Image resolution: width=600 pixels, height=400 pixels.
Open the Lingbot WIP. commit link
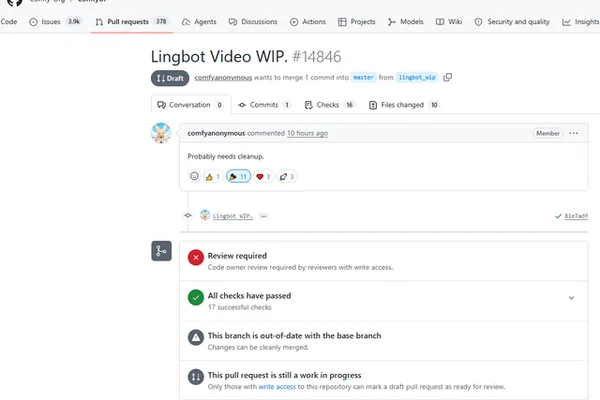233,216
